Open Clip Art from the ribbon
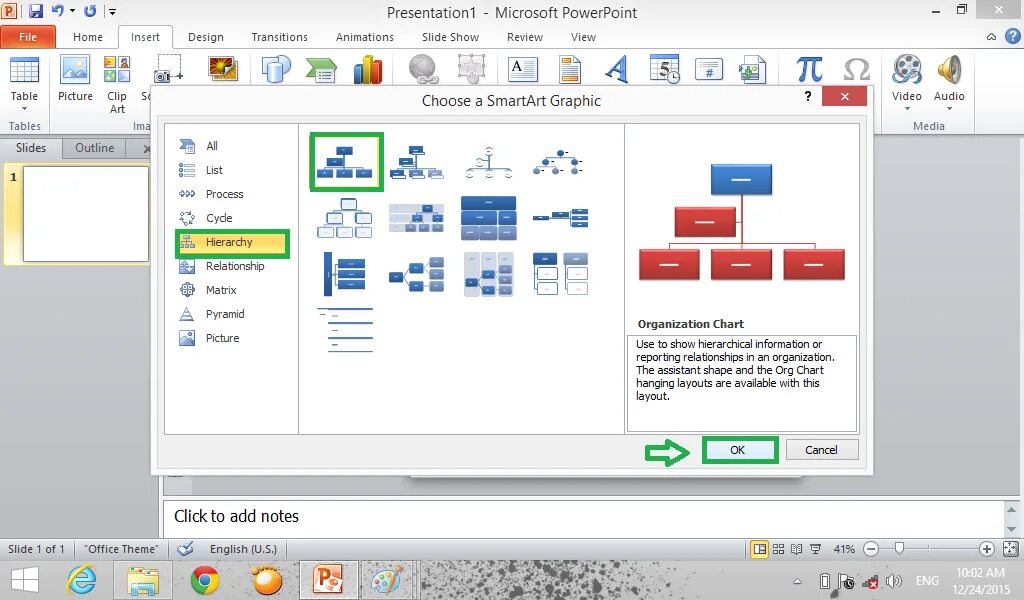The width and height of the screenshot is (1024, 600). 117,85
